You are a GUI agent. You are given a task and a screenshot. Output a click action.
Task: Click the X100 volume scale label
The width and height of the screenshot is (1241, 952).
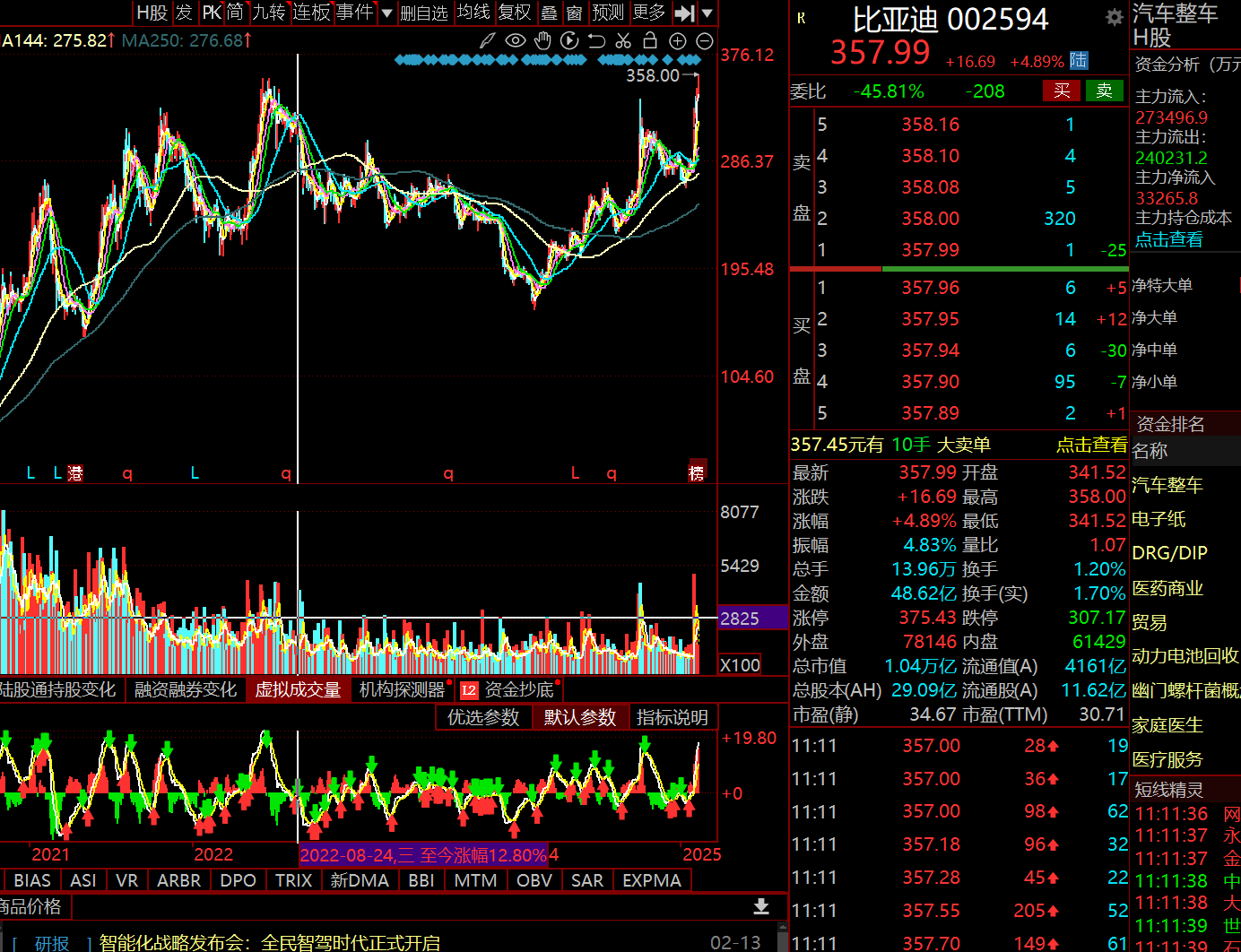point(741,665)
